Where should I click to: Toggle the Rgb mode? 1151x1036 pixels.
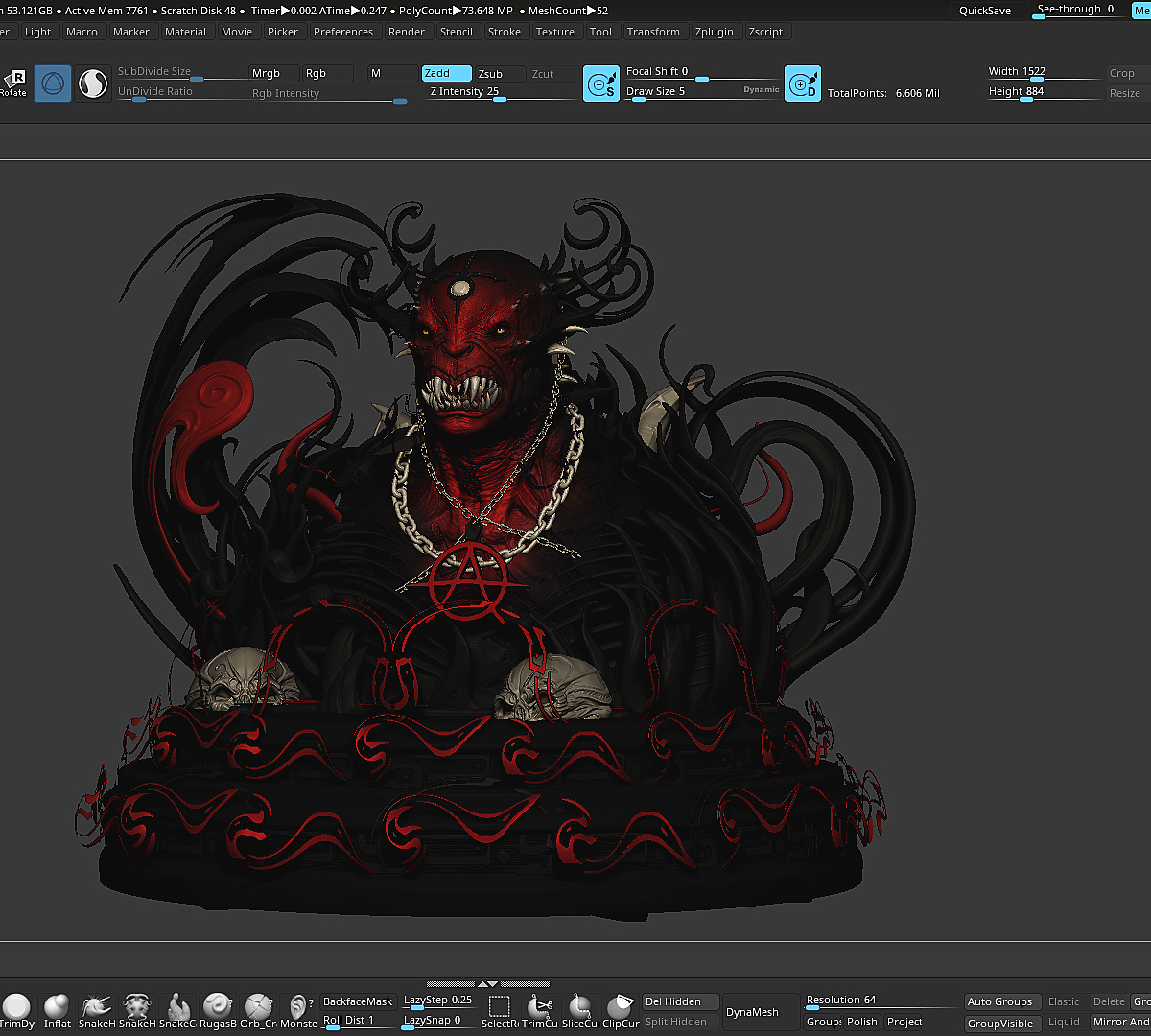[327, 73]
